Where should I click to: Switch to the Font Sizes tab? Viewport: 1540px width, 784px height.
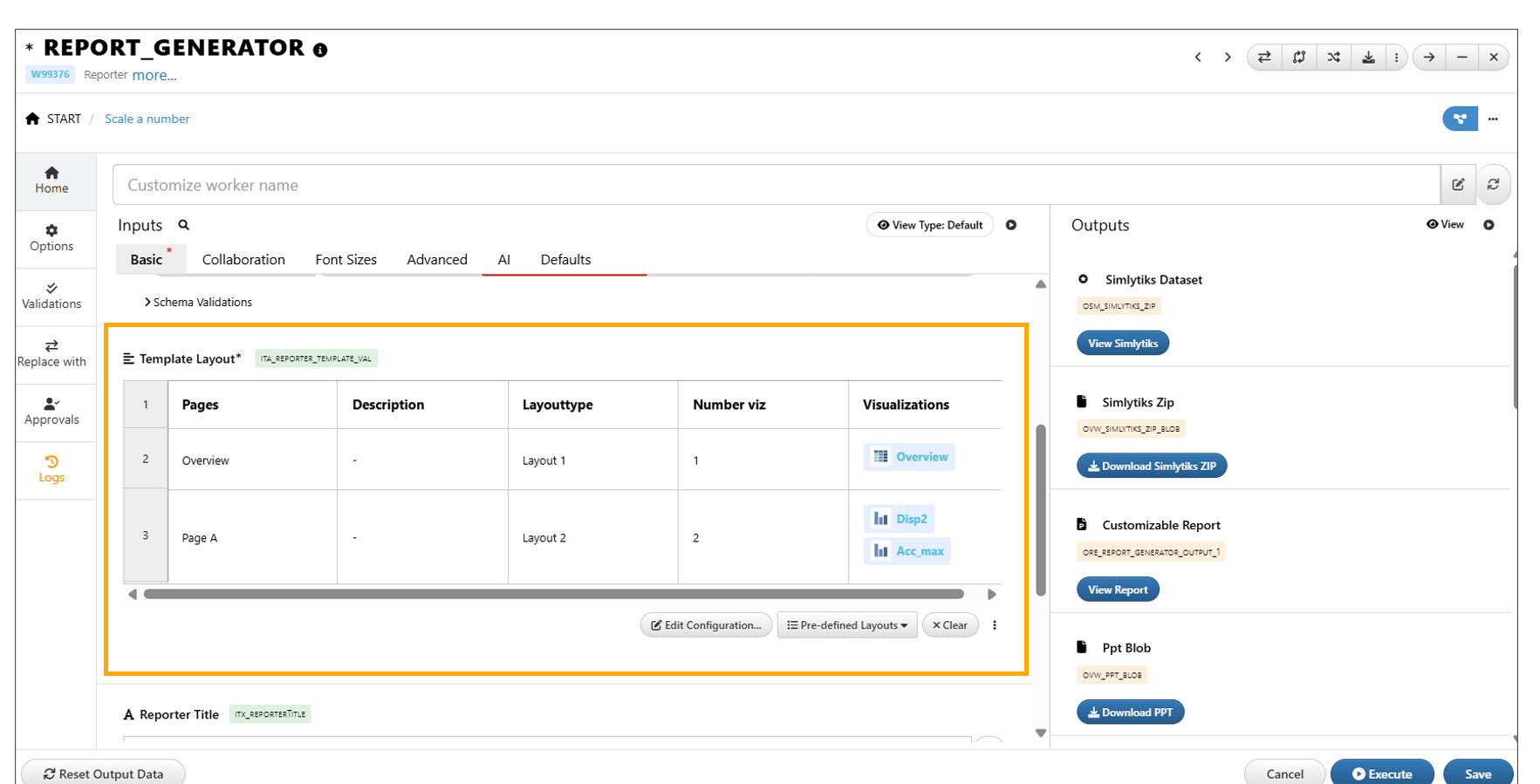click(x=346, y=260)
